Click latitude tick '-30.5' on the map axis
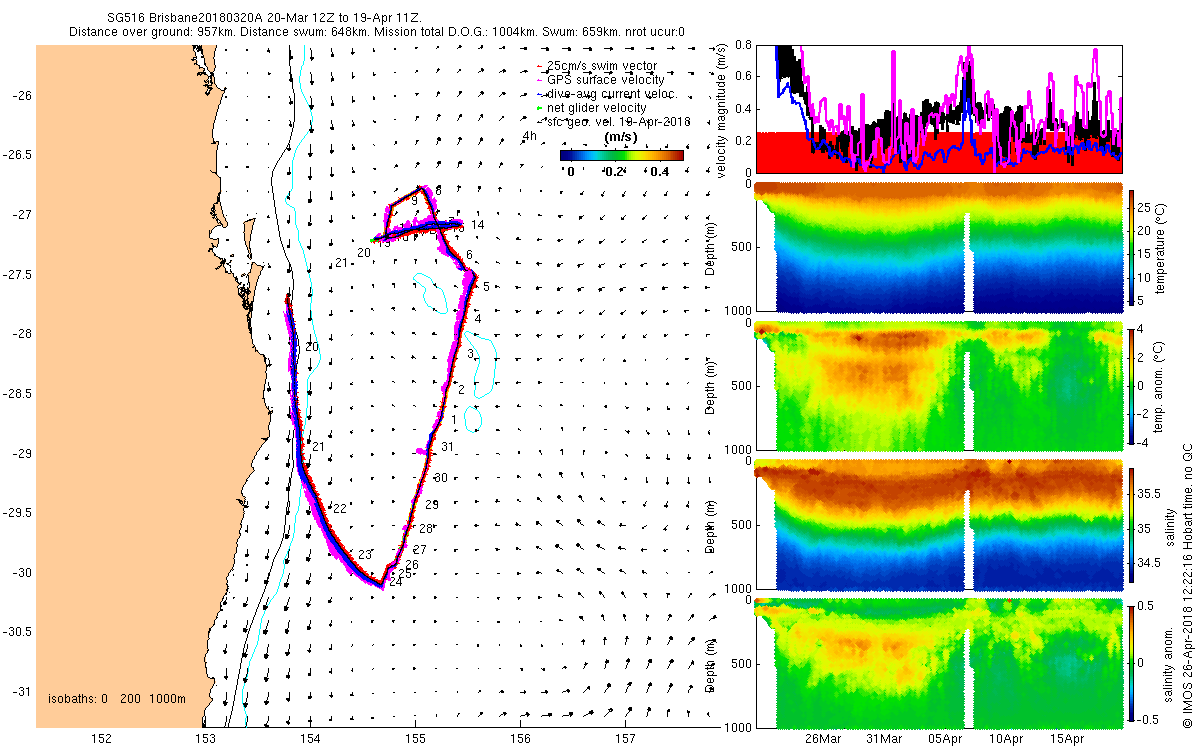 pyautogui.click(x=18, y=632)
